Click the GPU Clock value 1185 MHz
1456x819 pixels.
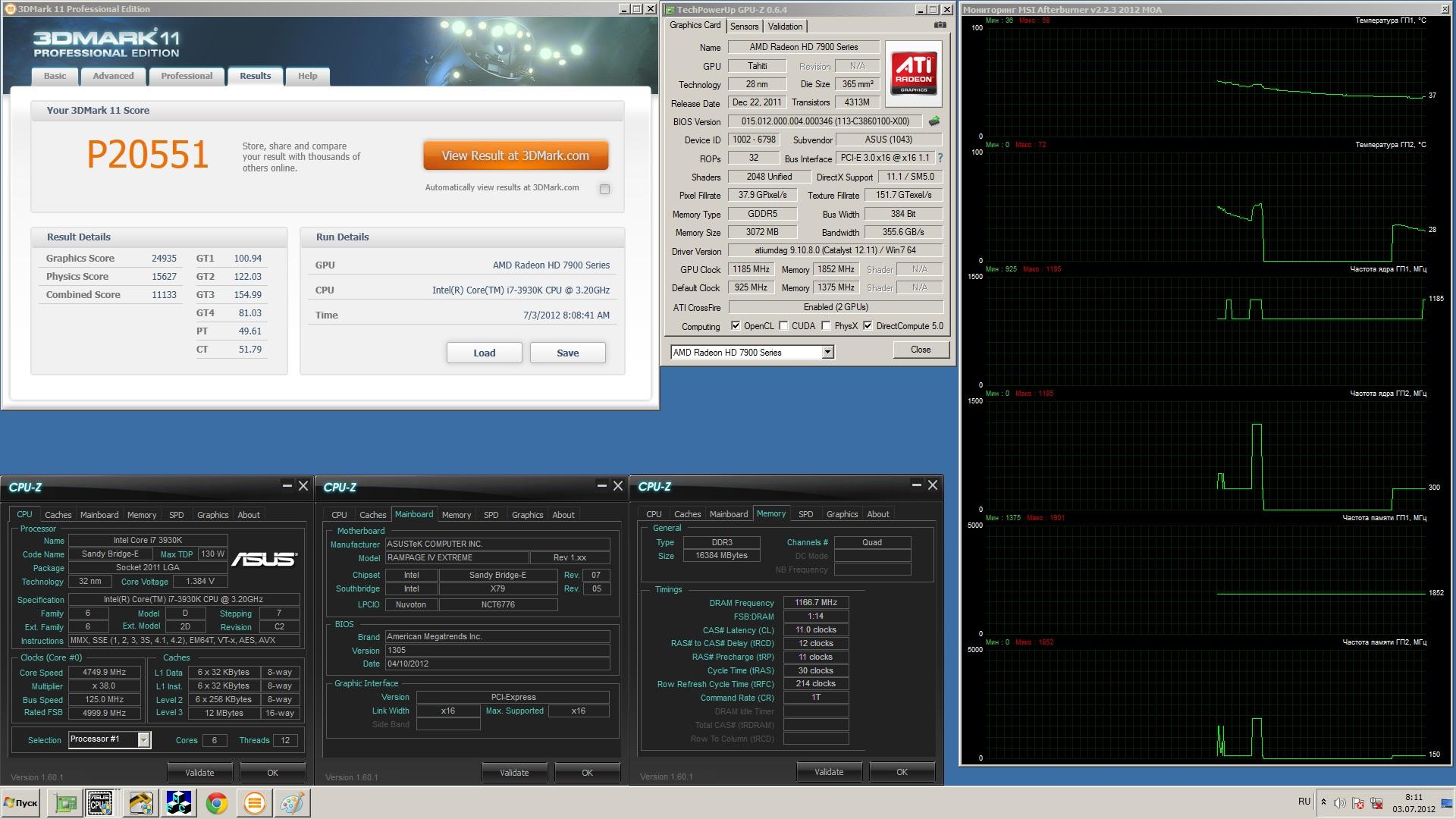(x=752, y=269)
